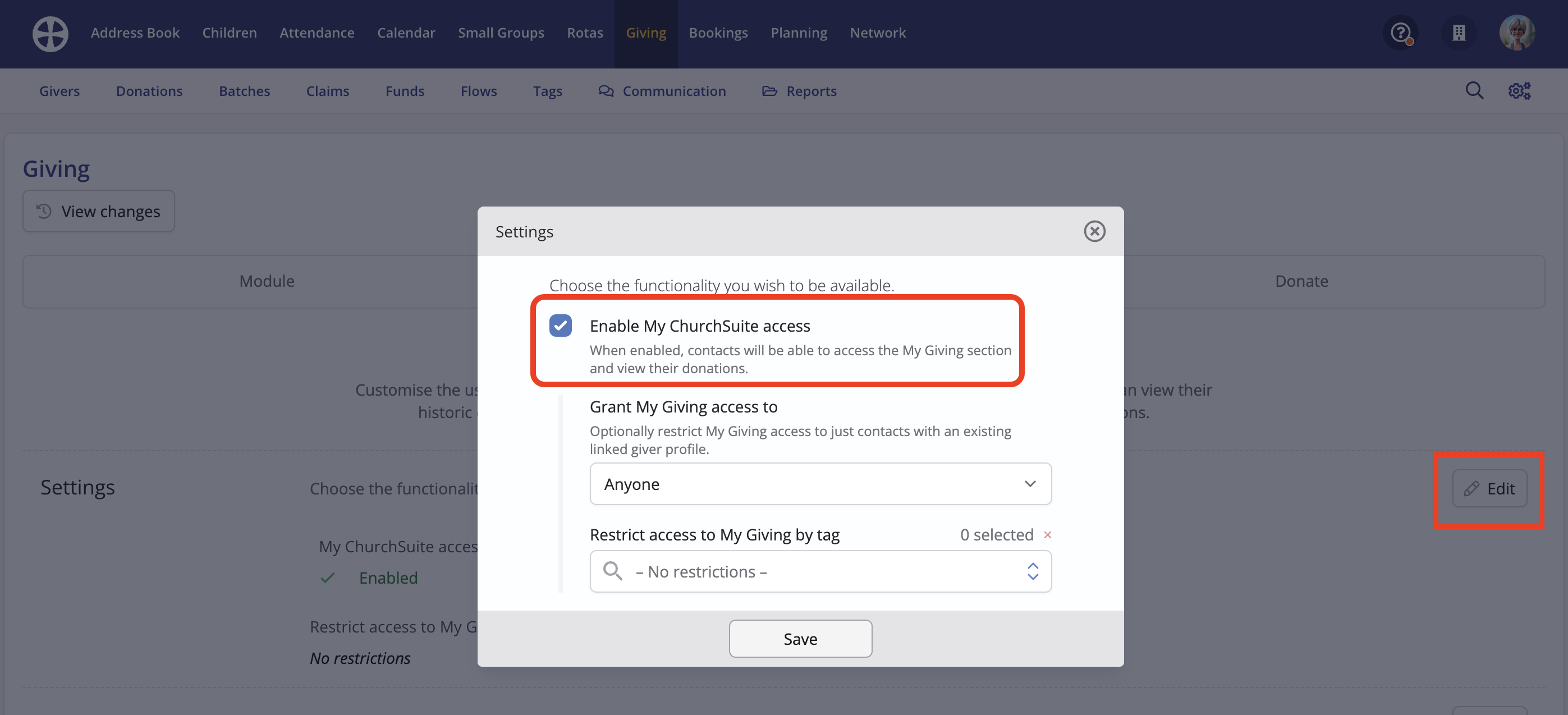This screenshot has height=715, width=1568.
Task: Select the Donate options tab
Action: pos(1301,281)
